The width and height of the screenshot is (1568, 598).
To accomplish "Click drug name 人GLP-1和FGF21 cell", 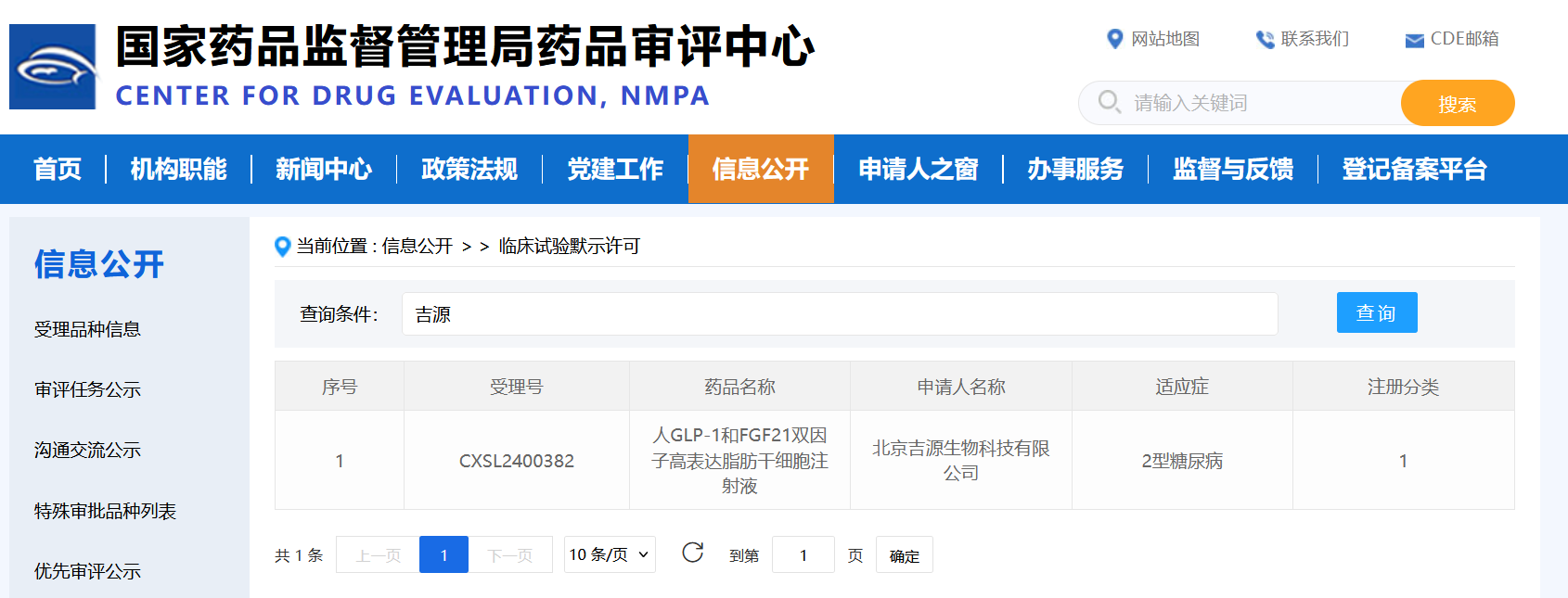I will [x=739, y=461].
